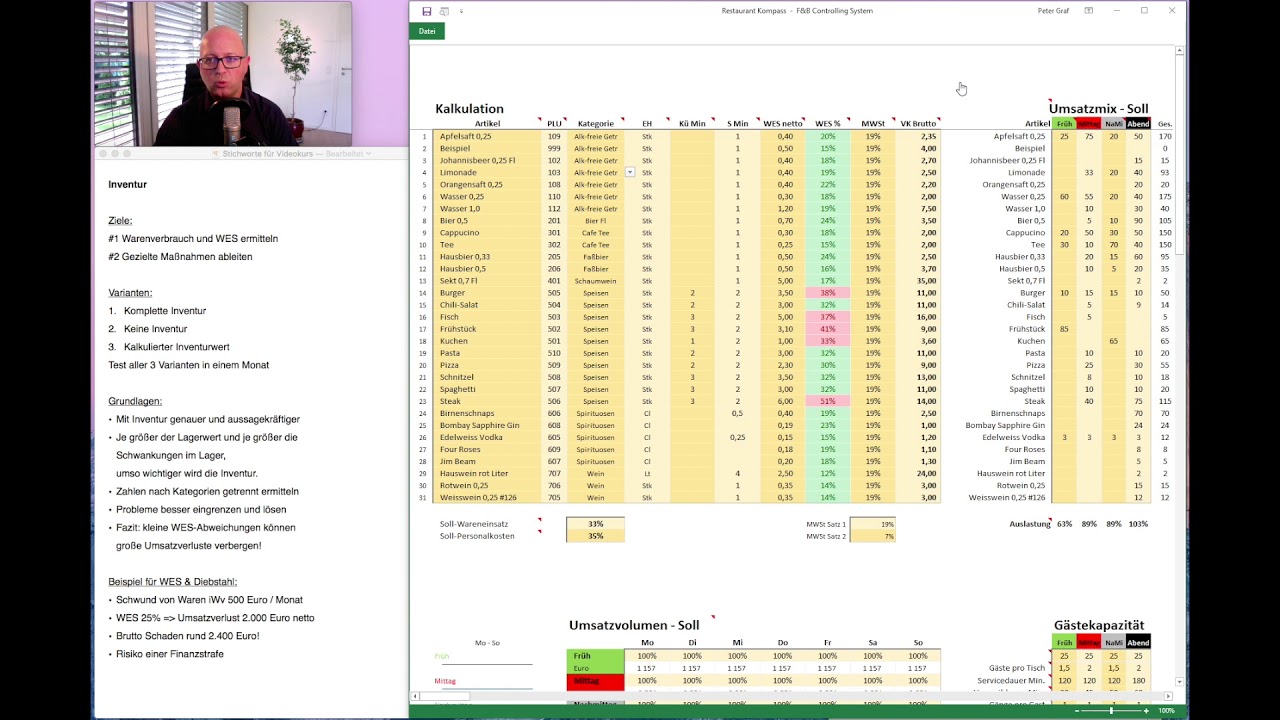Viewport: 1280px width, 720px height.
Task: Open Bearbeitet dropdown in Stichworte window title
Action: pyautogui.click(x=368, y=154)
